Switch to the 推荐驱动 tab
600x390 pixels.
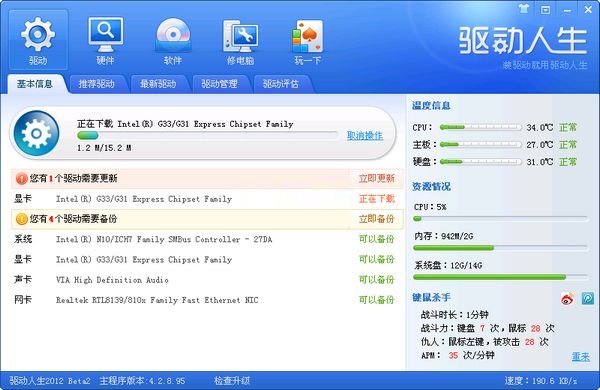(x=96, y=84)
